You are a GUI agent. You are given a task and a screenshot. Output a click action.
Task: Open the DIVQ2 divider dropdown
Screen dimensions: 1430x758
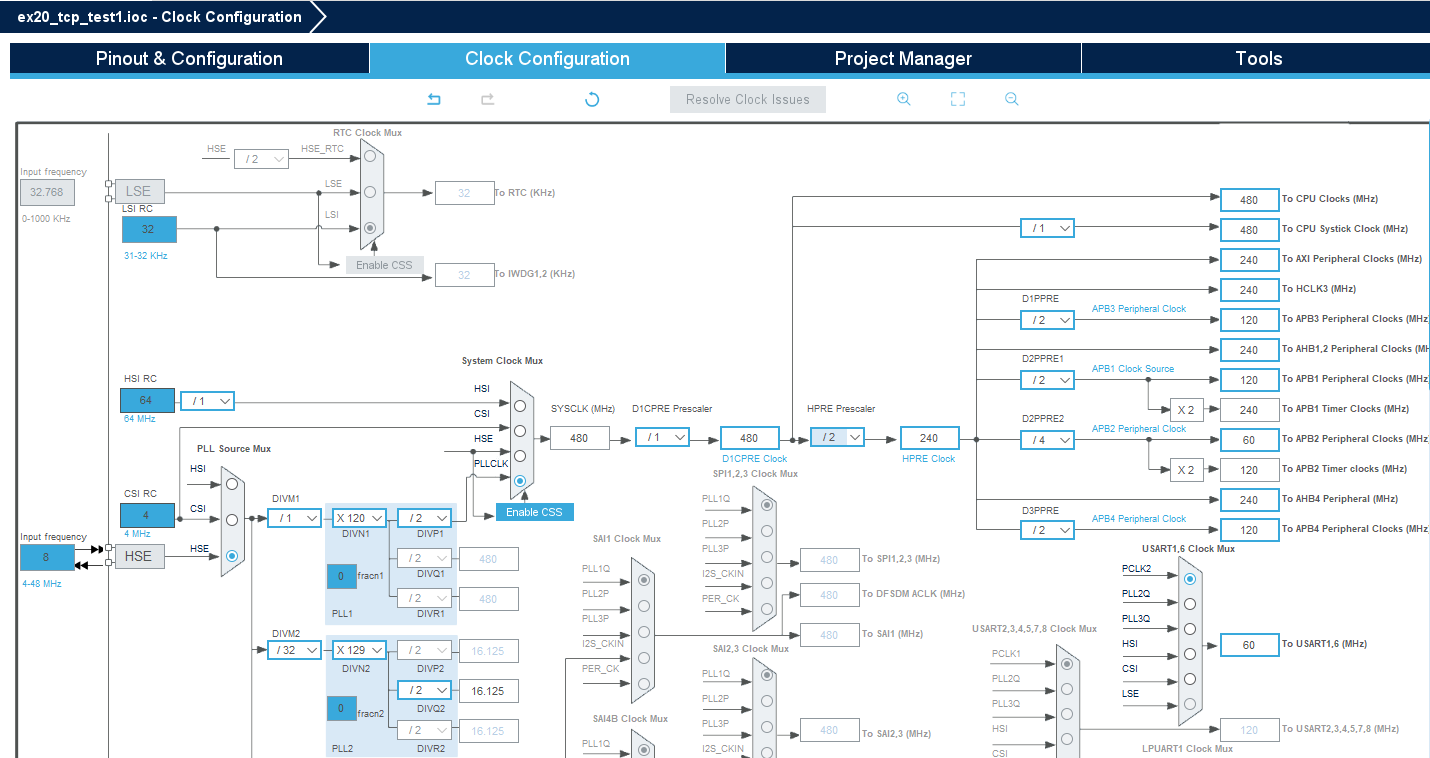coord(425,690)
